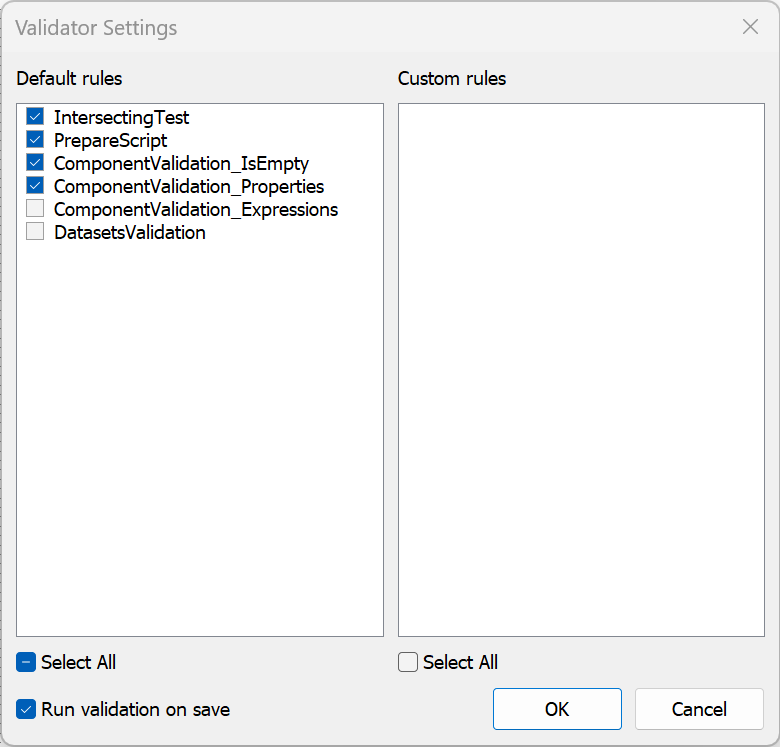The image size is (780, 747).
Task: Check Select All under Custom rules
Action: pyautogui.click(x=408, y=662)
